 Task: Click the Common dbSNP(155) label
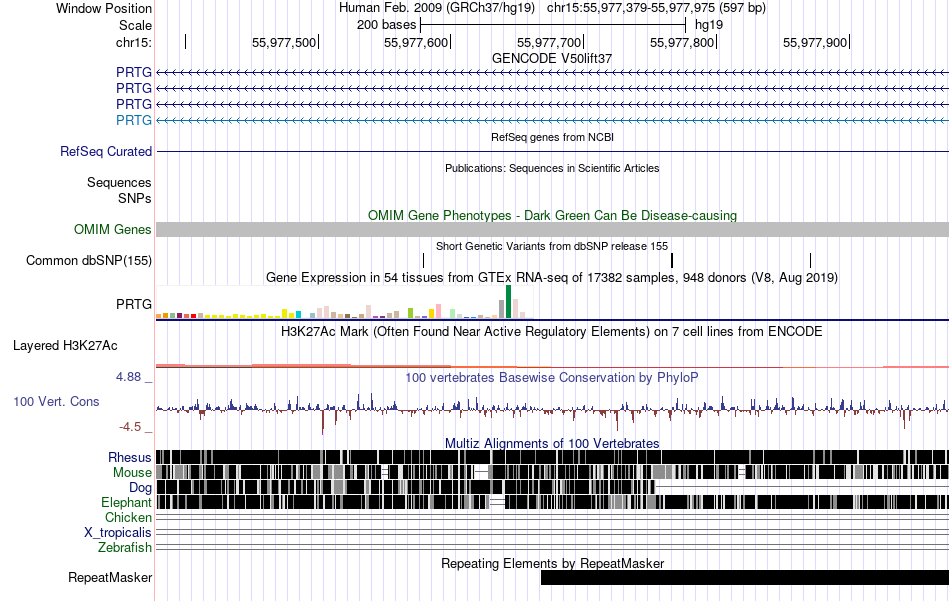(x=88, y=261)
